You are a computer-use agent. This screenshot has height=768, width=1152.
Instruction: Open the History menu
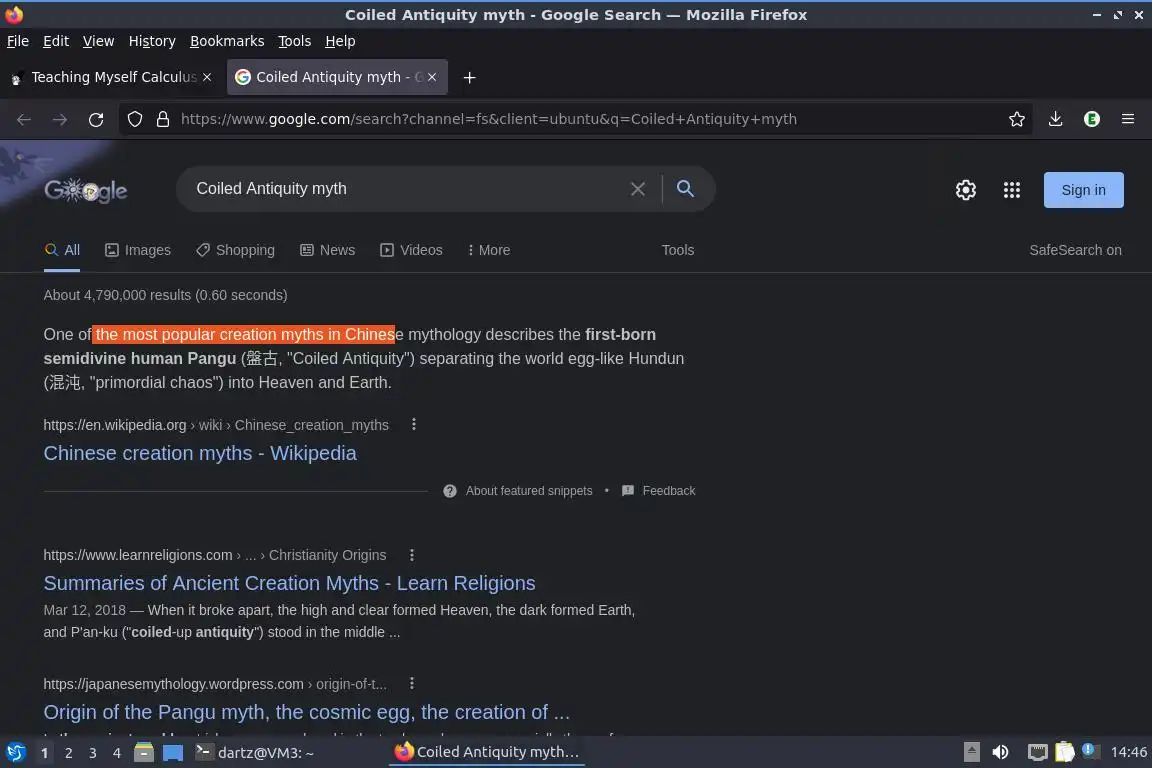(x=152, y=41)
